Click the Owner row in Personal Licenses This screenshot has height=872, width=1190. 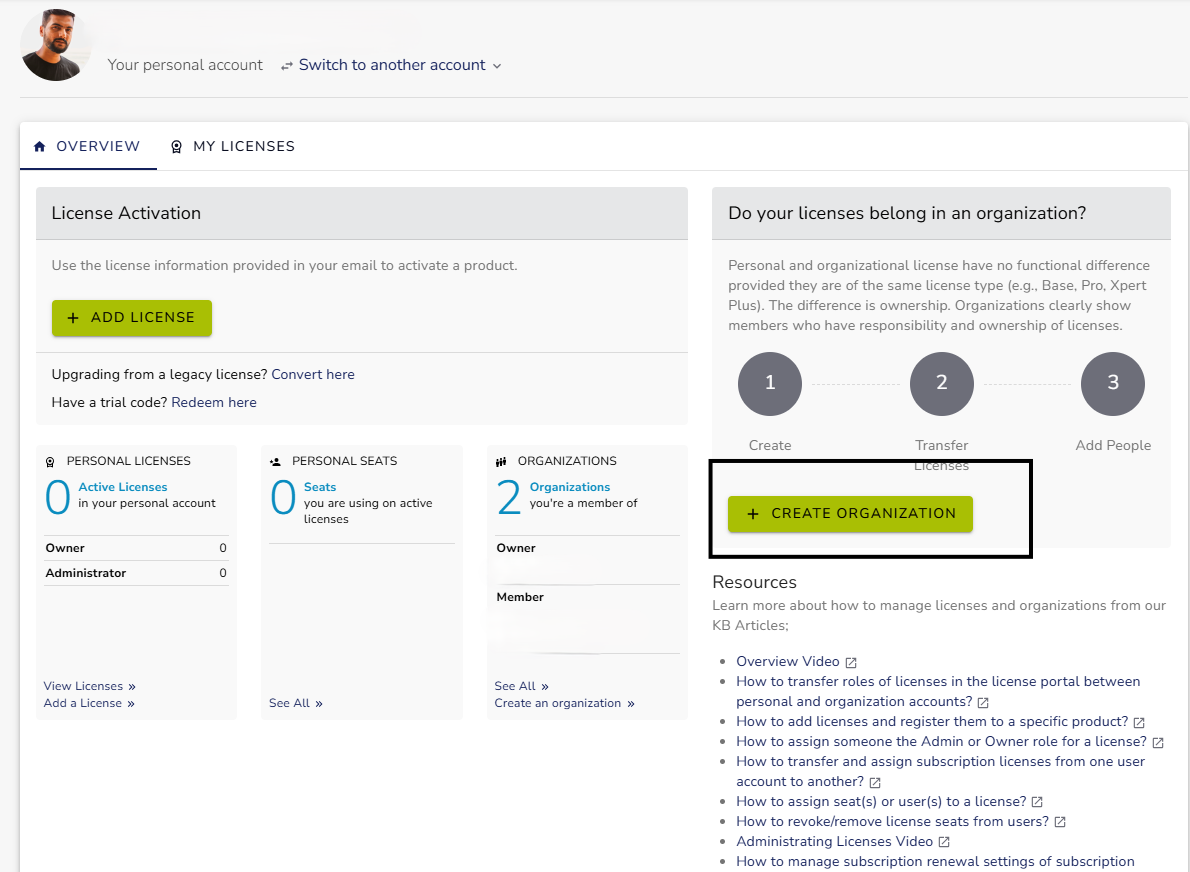(x=136, y=548)
